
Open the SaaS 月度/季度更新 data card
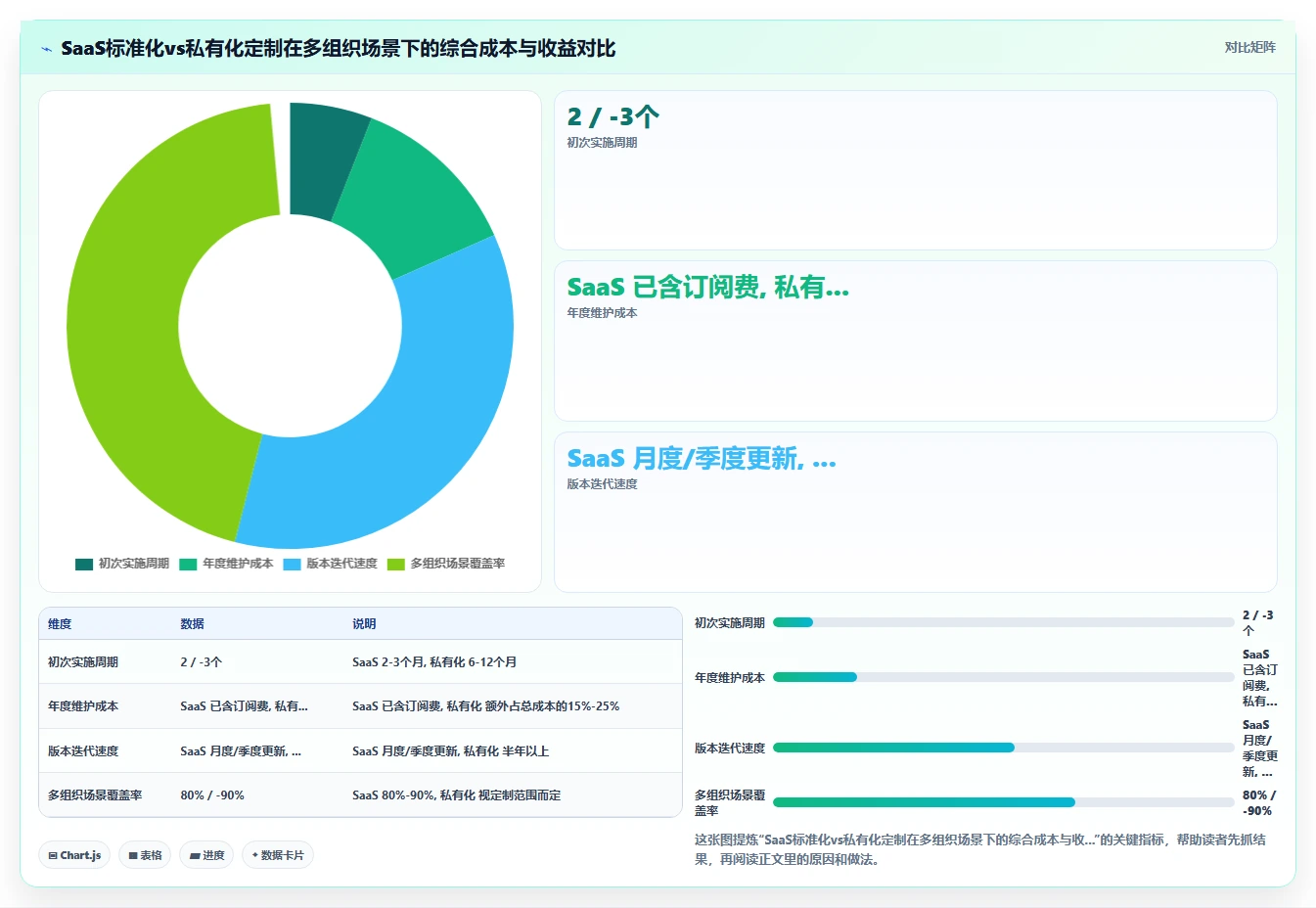pos(915,512)
